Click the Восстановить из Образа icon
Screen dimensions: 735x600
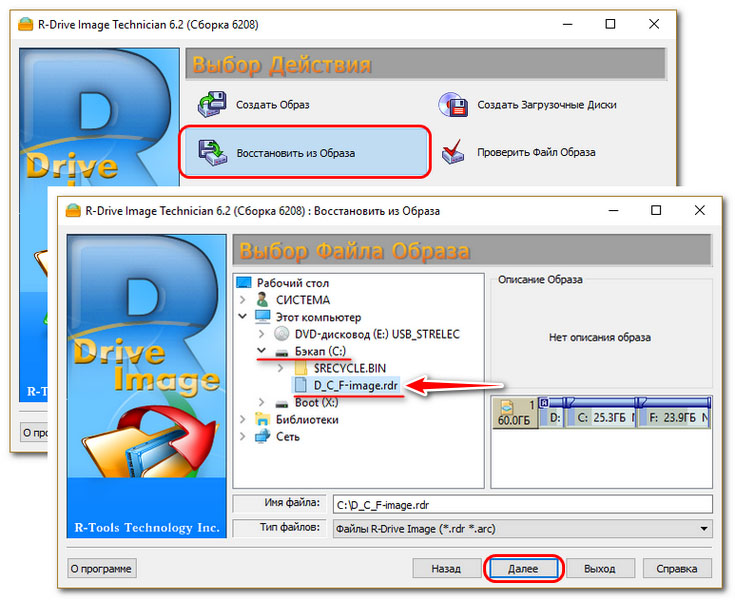tap(212, 152)
